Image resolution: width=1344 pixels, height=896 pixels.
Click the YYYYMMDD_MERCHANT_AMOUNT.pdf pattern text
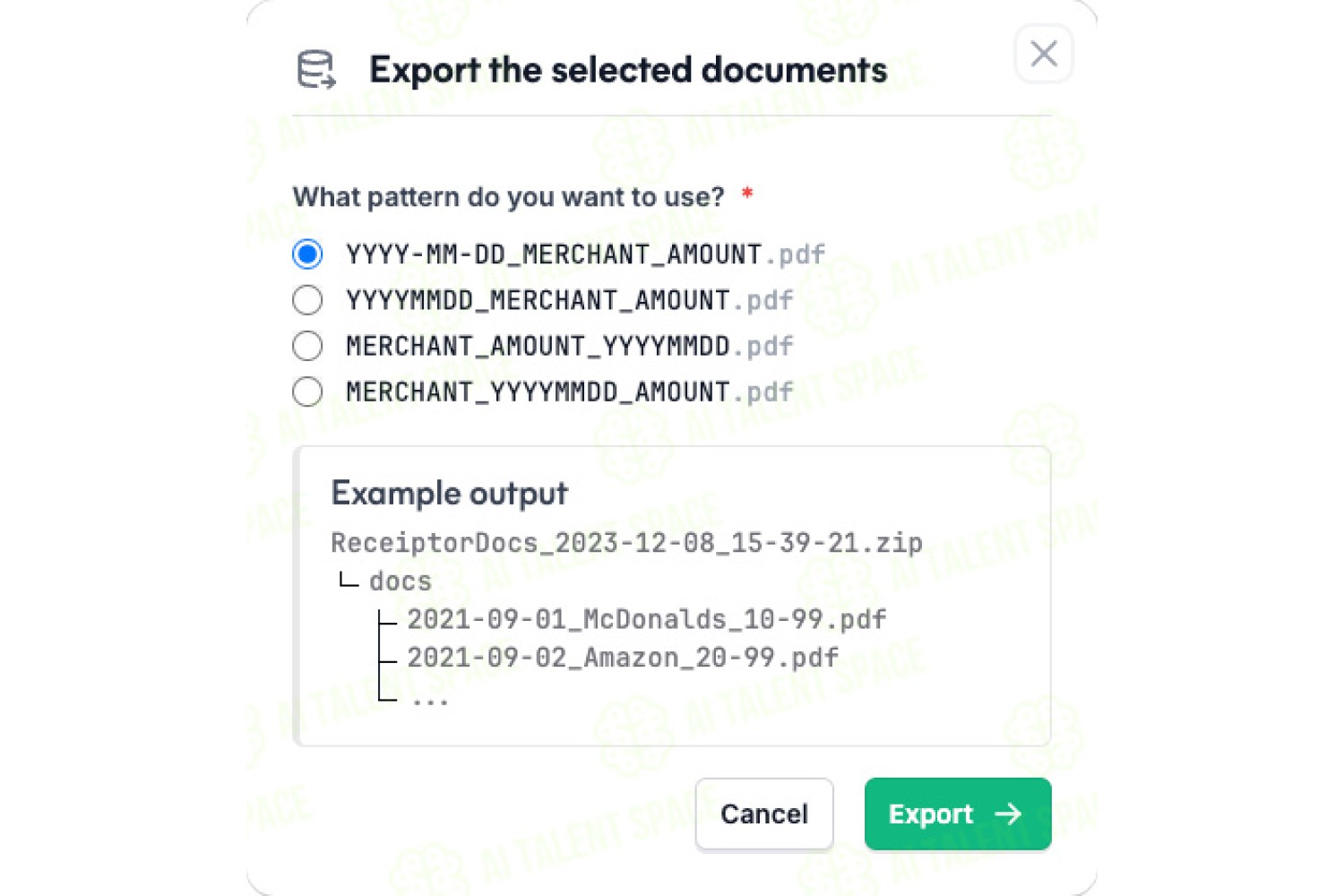570,300
